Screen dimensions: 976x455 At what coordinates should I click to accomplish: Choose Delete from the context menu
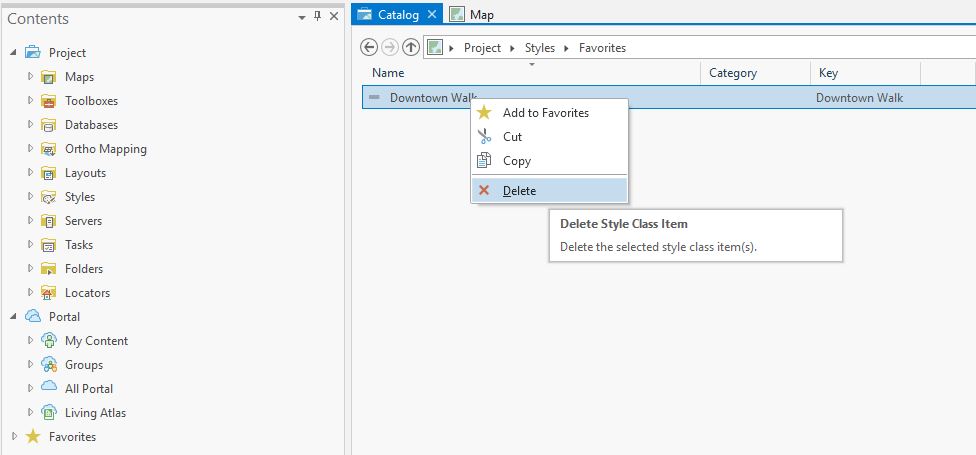click(x=519, y=191)
